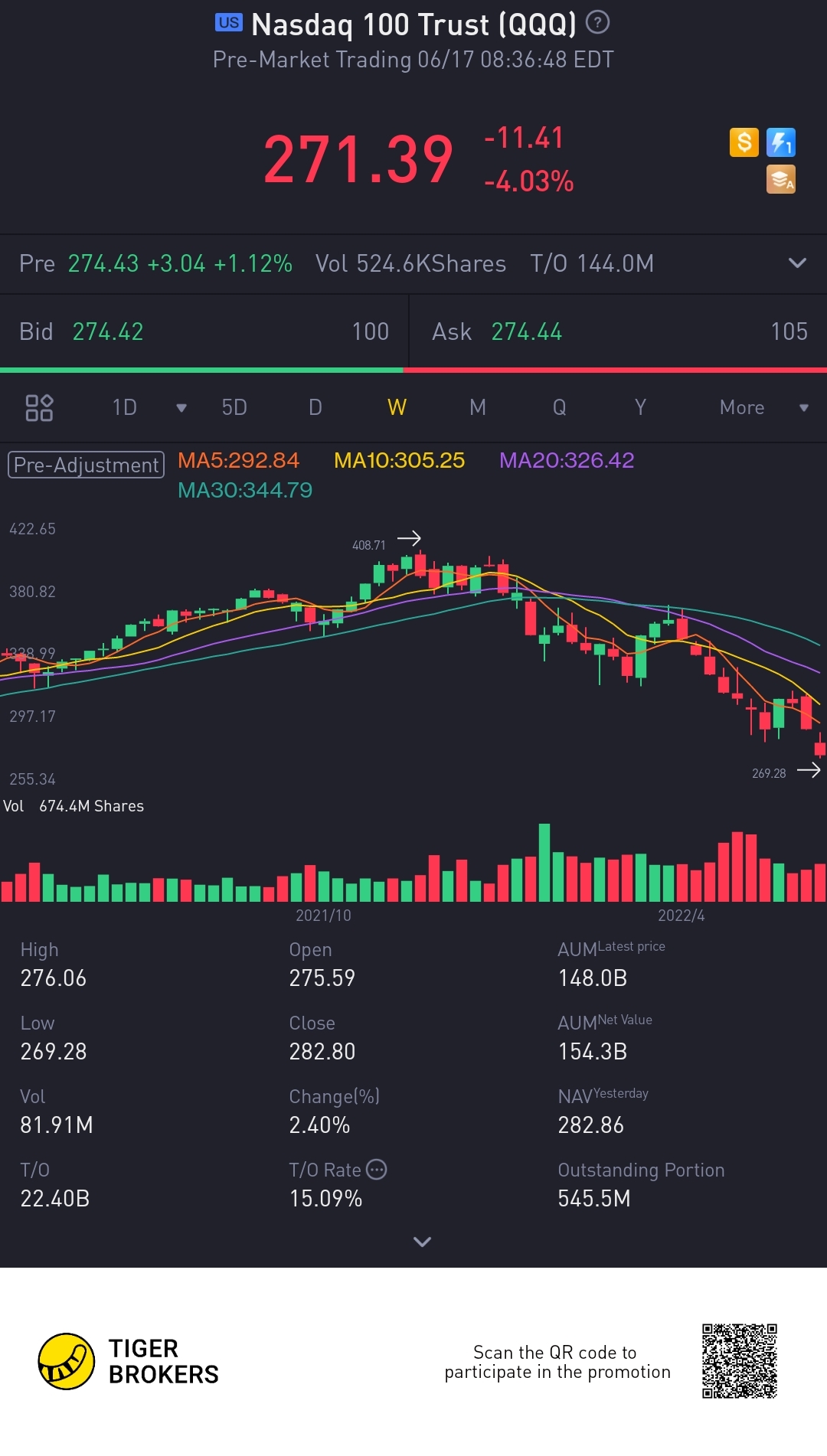The height and width of the screenshot is (1456, 827).
Task: Tap the promotion QR code
Action: pos(740,1361)
